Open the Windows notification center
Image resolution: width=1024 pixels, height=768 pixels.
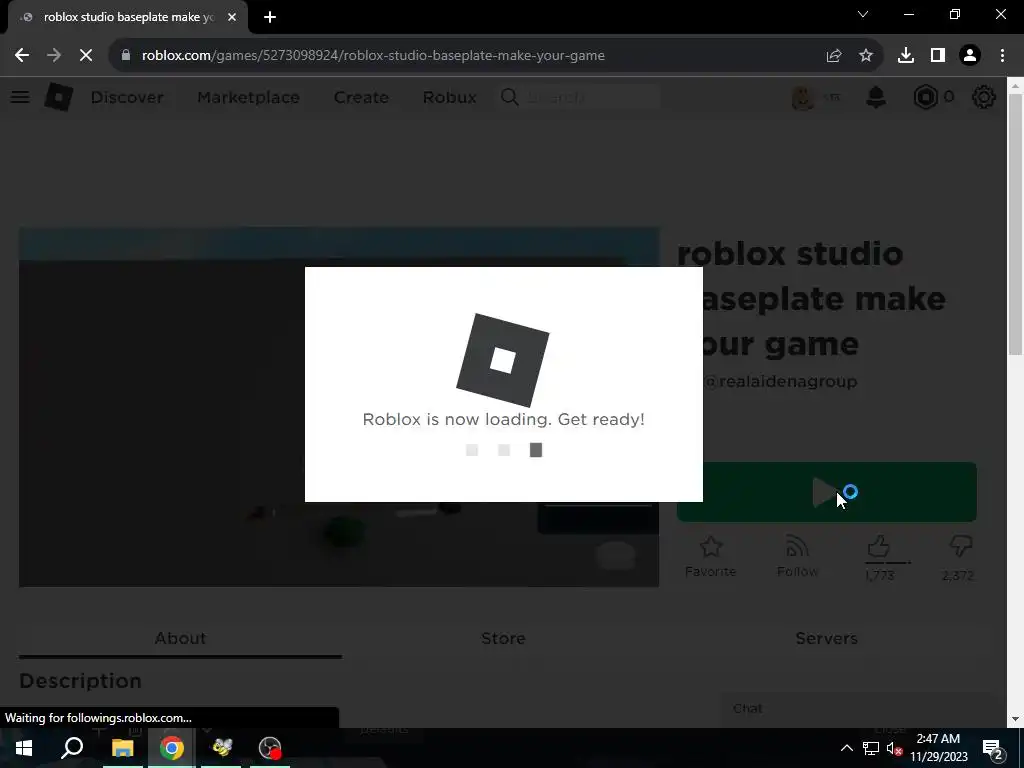(993, 748)
